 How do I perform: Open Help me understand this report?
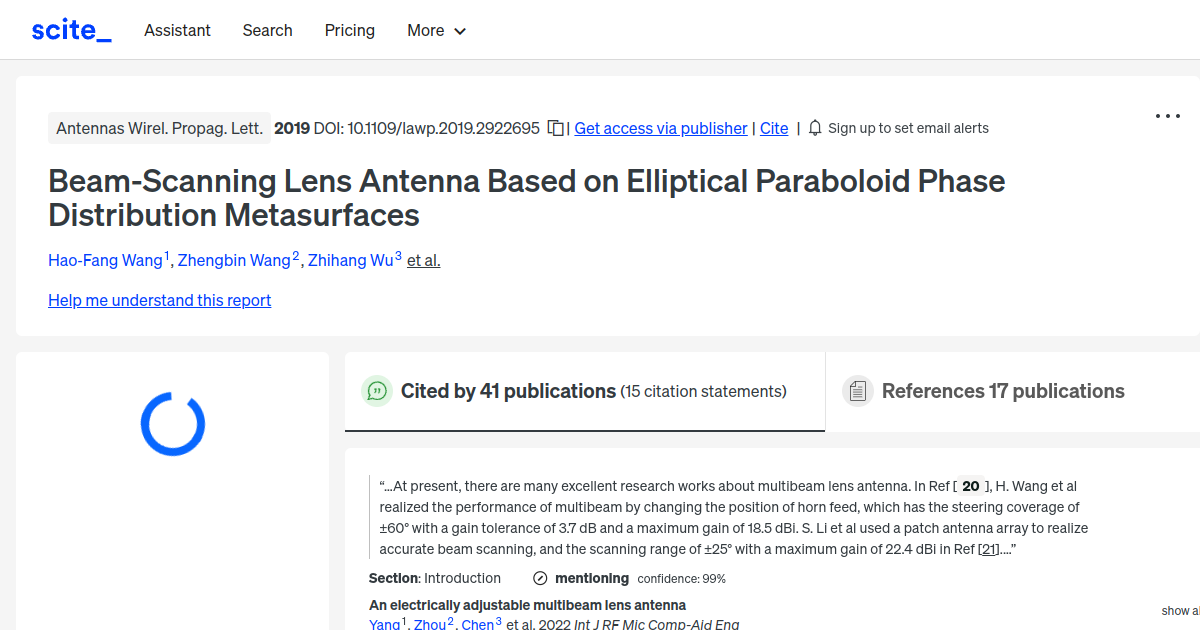coord(159,300)
